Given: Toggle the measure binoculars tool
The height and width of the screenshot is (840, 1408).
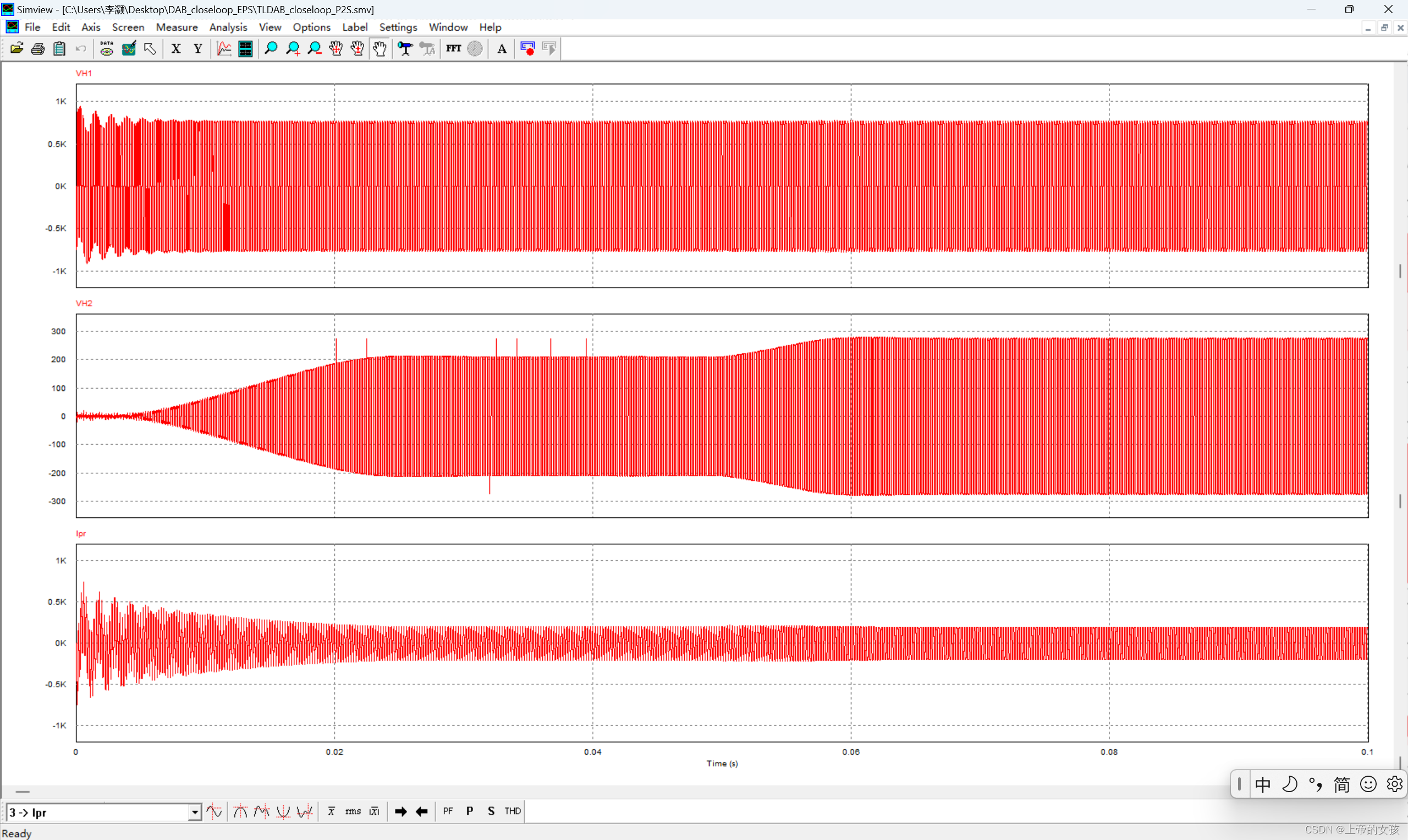Looking at the screenshot, I should coord(405,49).
